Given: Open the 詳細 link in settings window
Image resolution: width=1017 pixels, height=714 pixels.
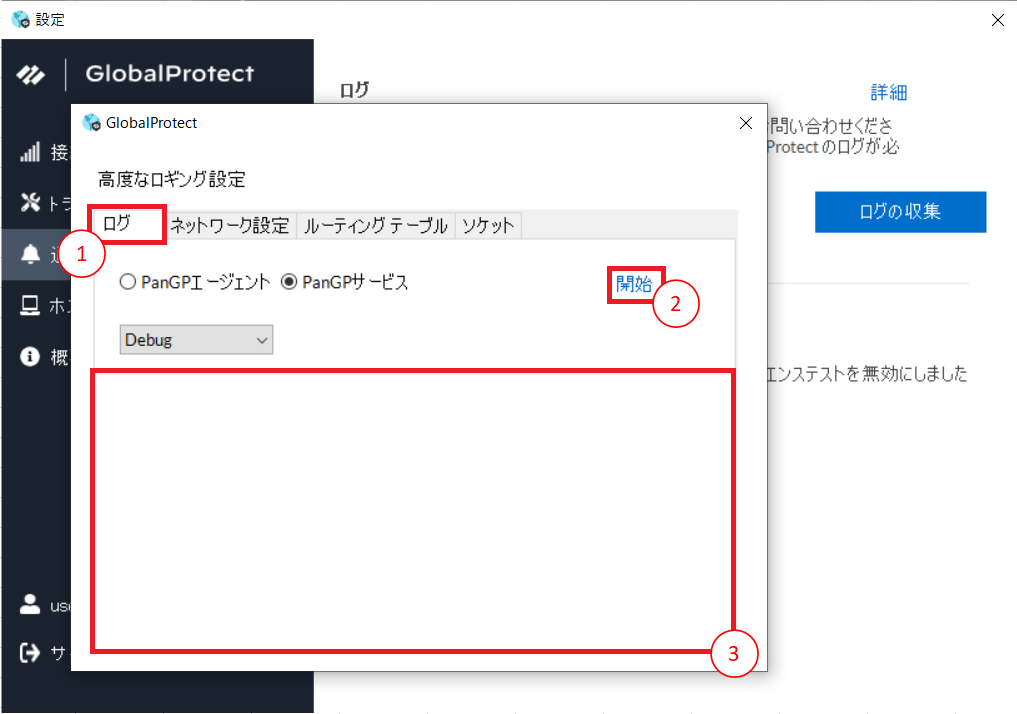Looking at the screenshot, I should 889,93.
